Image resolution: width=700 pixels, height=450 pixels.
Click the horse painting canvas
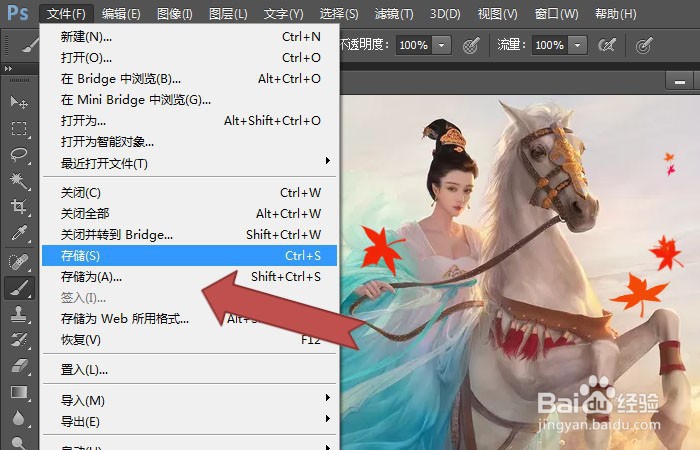click(x=520, y=272)
